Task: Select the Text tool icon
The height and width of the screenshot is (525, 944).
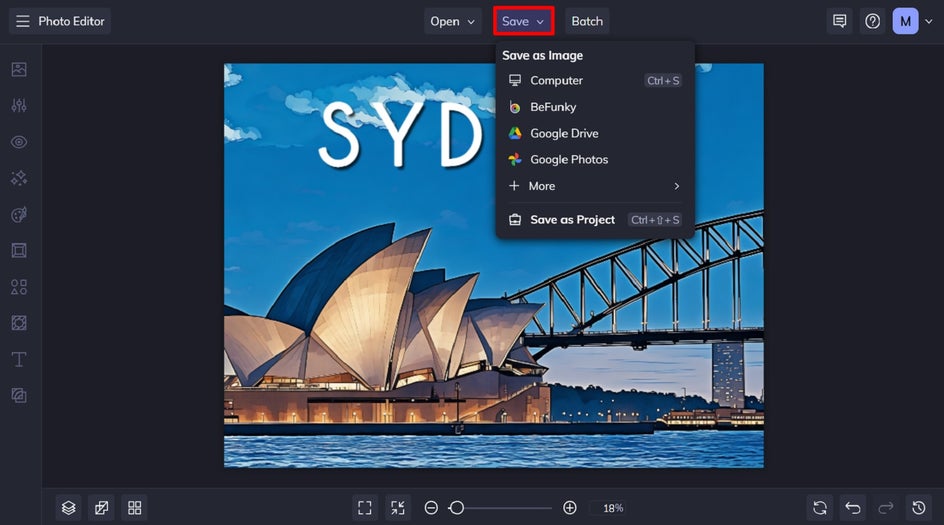Action: (19, 359)
